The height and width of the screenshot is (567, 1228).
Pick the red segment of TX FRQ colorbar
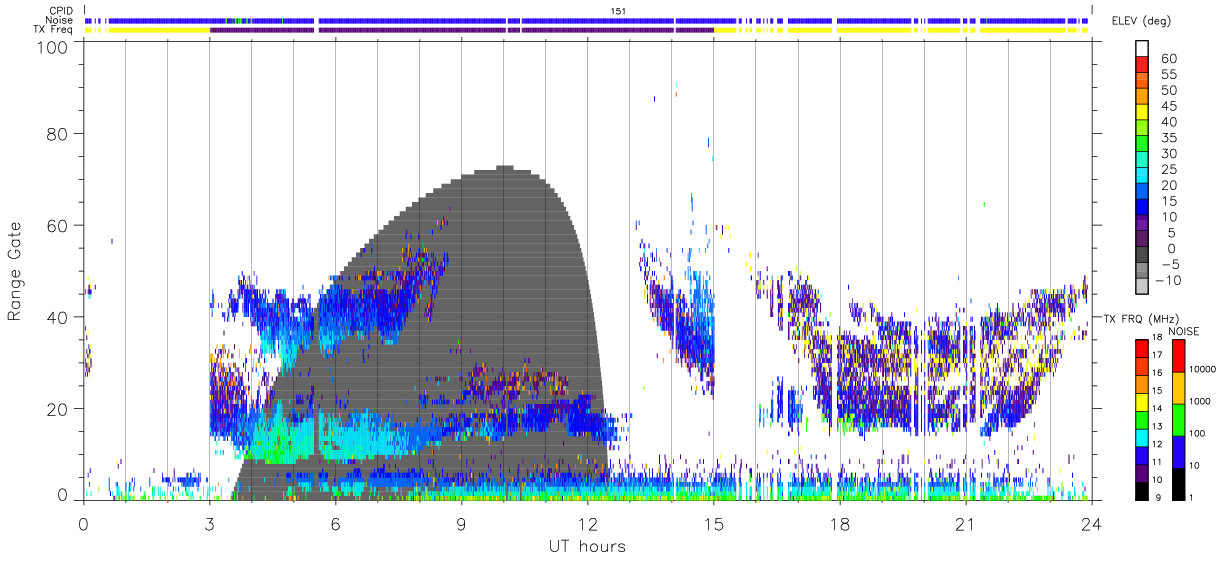[x=1143, y=347]
